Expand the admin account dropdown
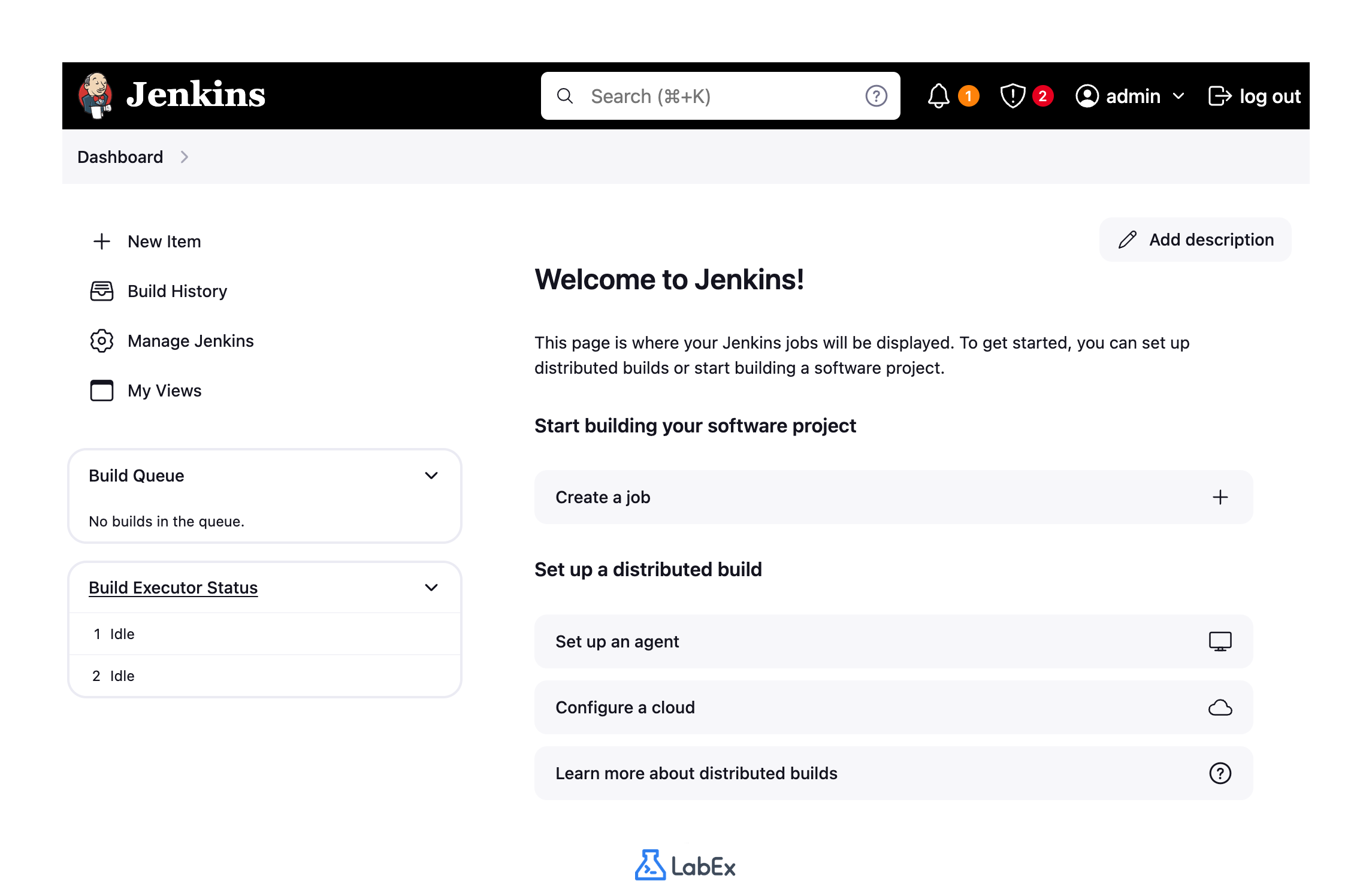This screenshot has width=1372, height=896. [x=1178, y=96]
